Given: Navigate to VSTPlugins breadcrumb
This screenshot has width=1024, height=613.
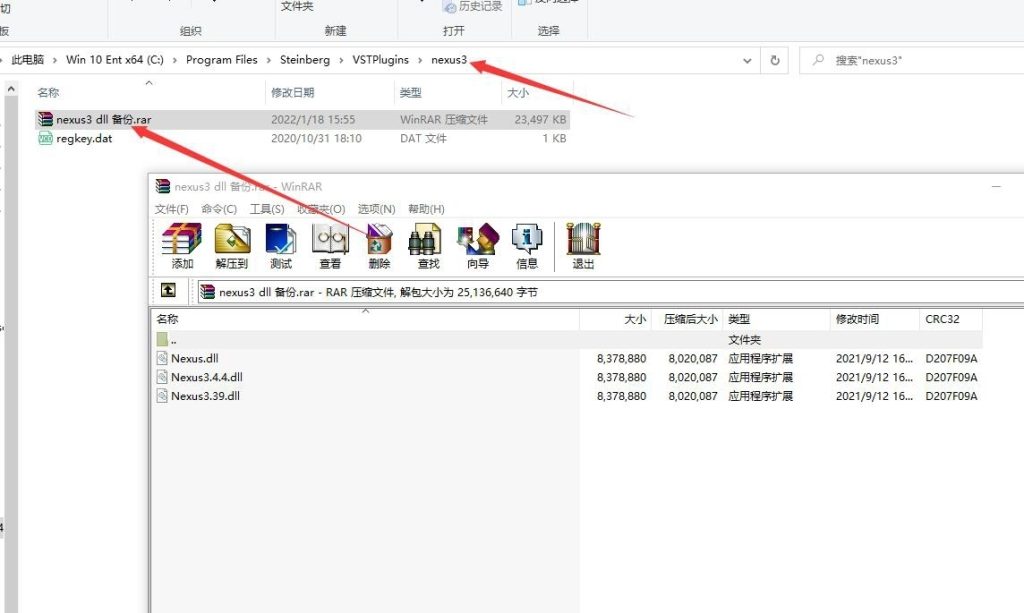Looking at the screenshot, I should coord(381,60).
